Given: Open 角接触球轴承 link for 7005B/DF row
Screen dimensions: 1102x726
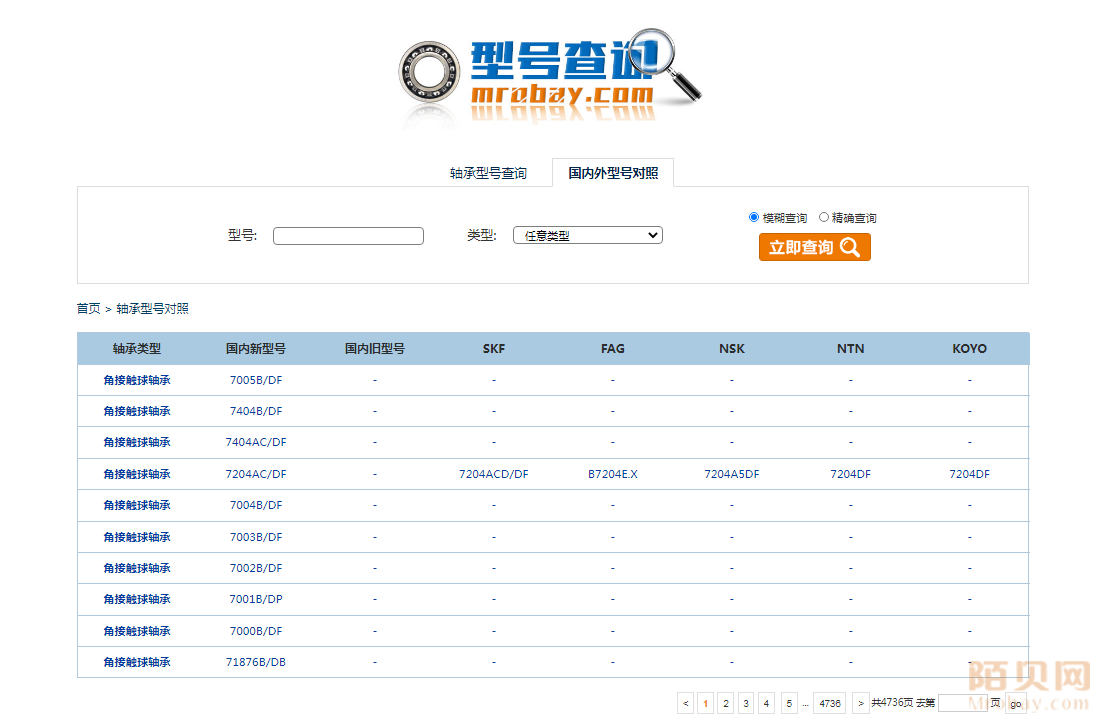Looking at the screenshot, I should [137, 380].
